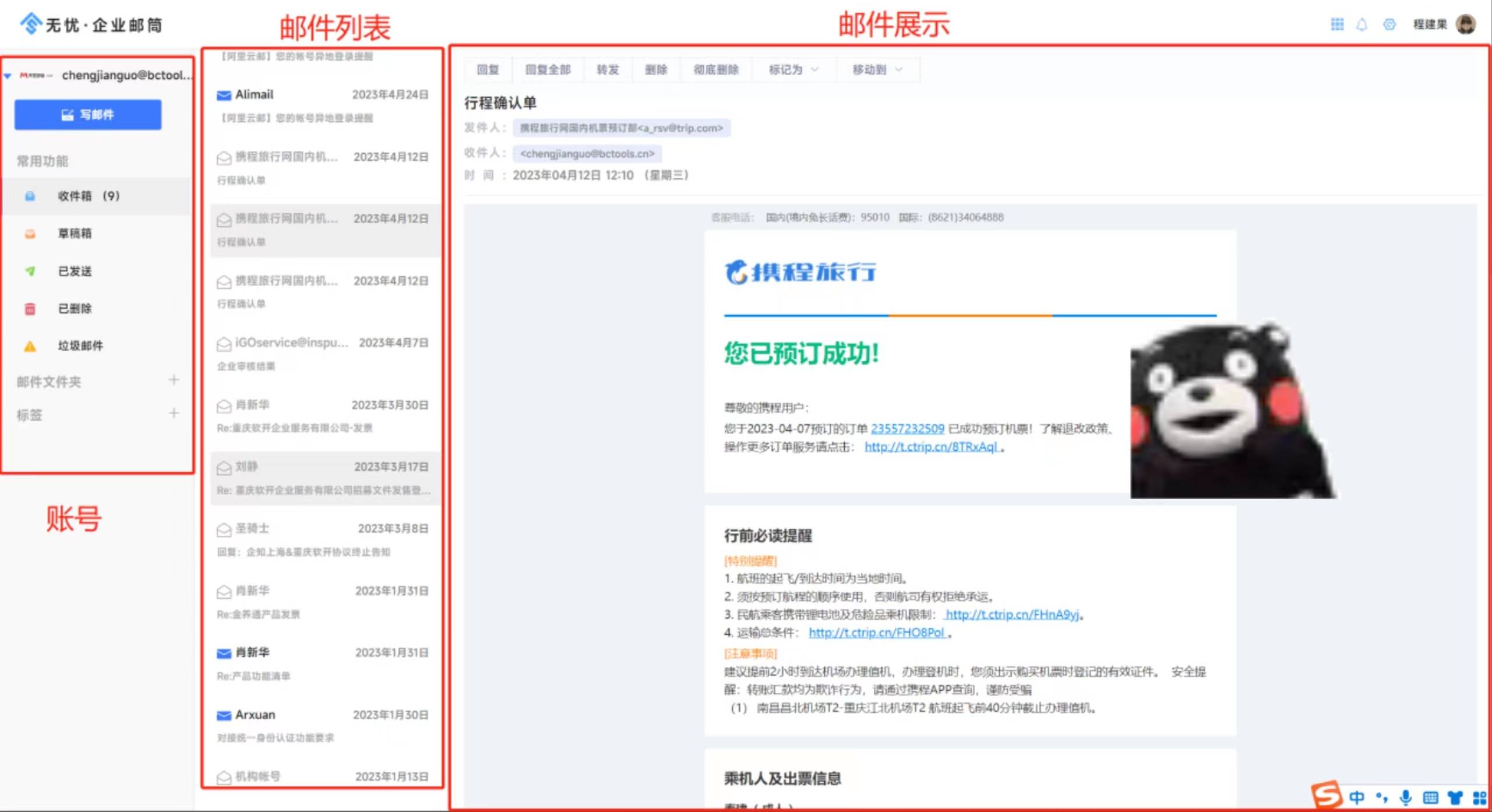Click recipient chip chengjianguo@bctools.cn

[587, 154]
